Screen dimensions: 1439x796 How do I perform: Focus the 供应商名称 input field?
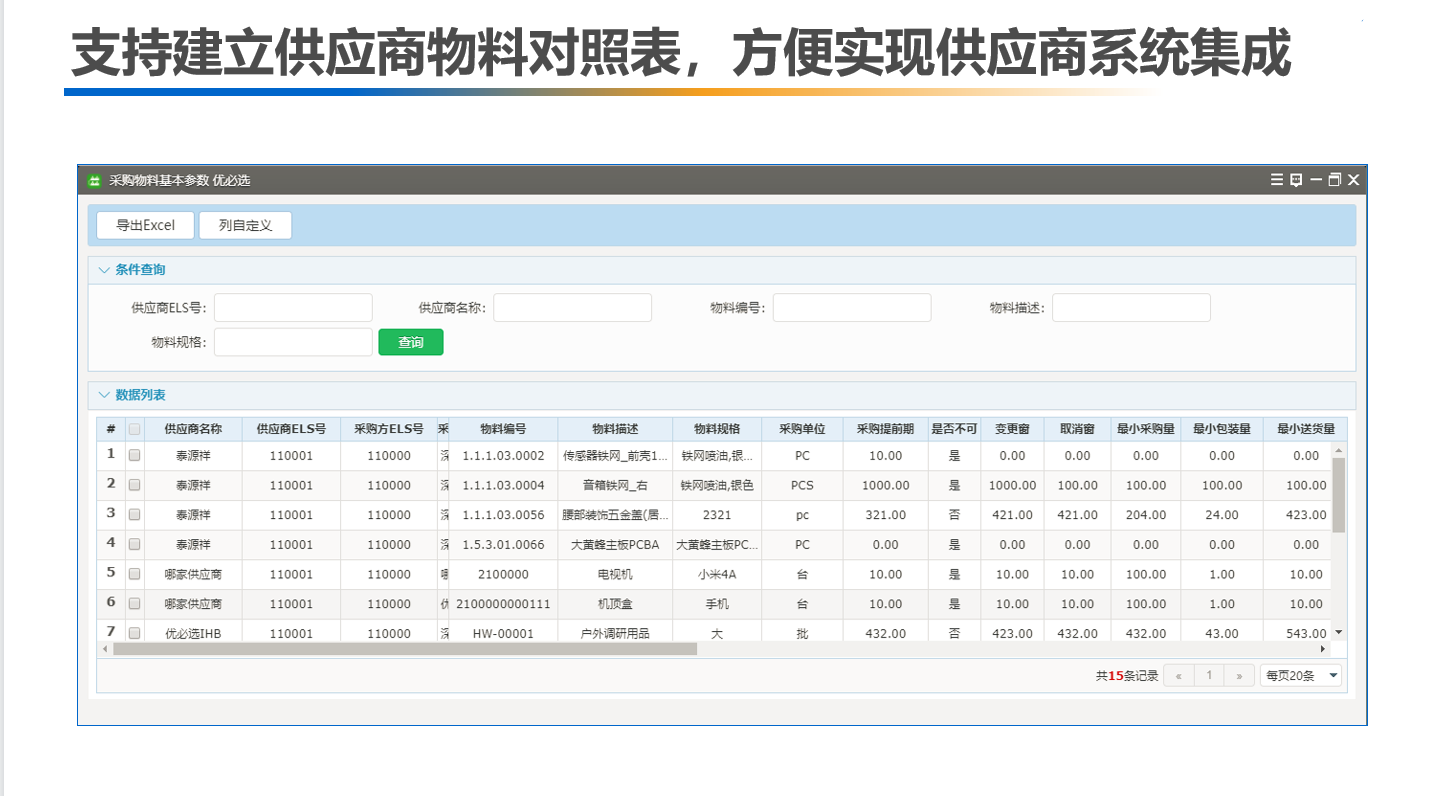(572, 307)
